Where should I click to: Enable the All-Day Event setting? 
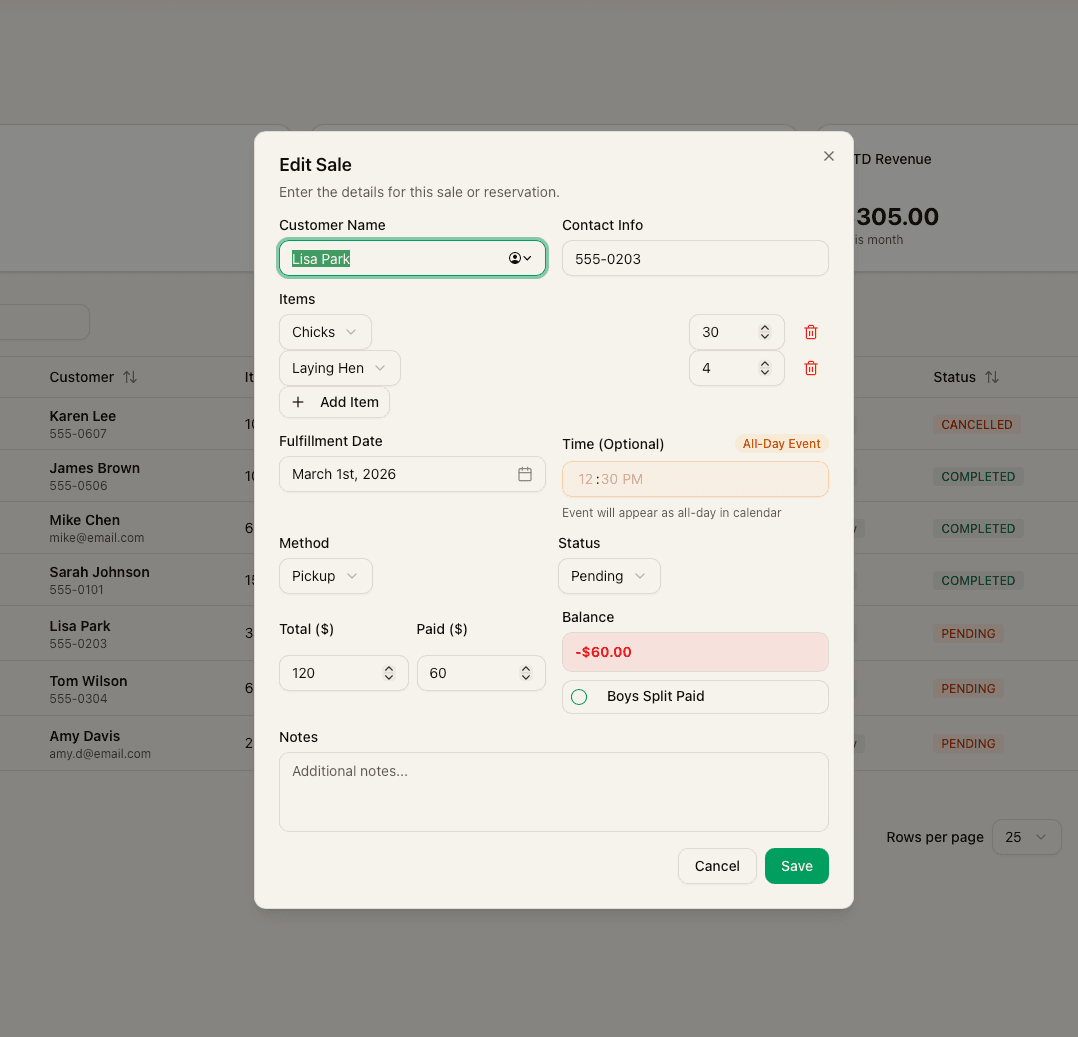(781, 443)
